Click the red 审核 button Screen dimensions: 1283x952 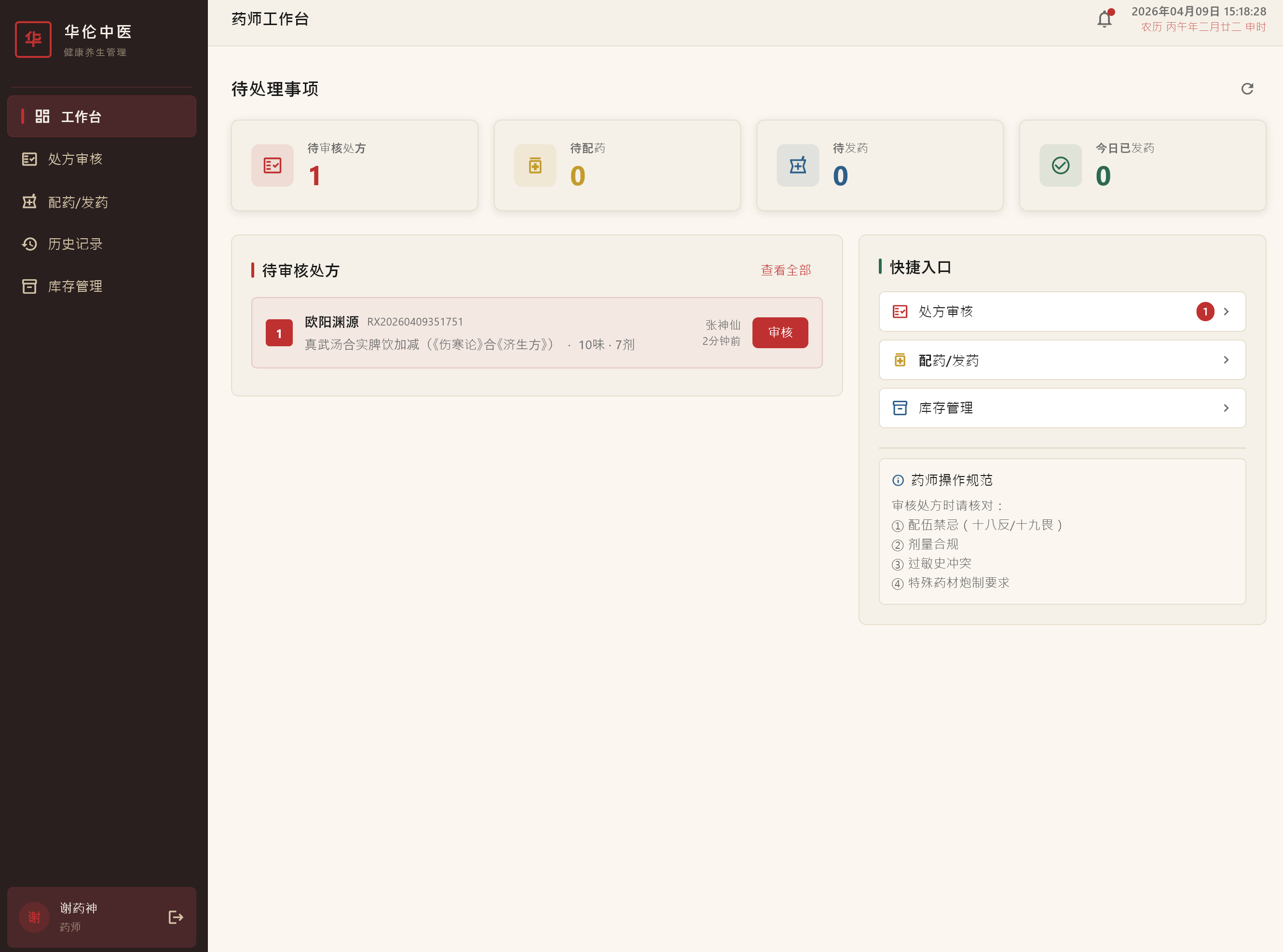coord(780,332)
